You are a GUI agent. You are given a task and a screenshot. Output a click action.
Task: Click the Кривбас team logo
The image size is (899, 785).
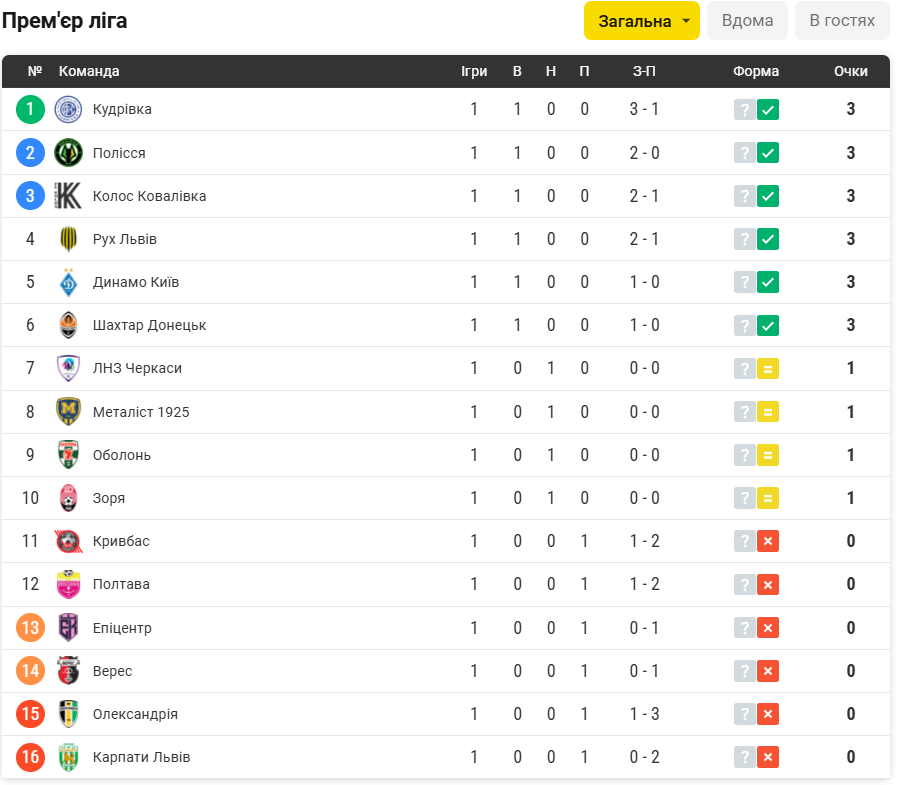pyautogui.click(x=68, y=541)
